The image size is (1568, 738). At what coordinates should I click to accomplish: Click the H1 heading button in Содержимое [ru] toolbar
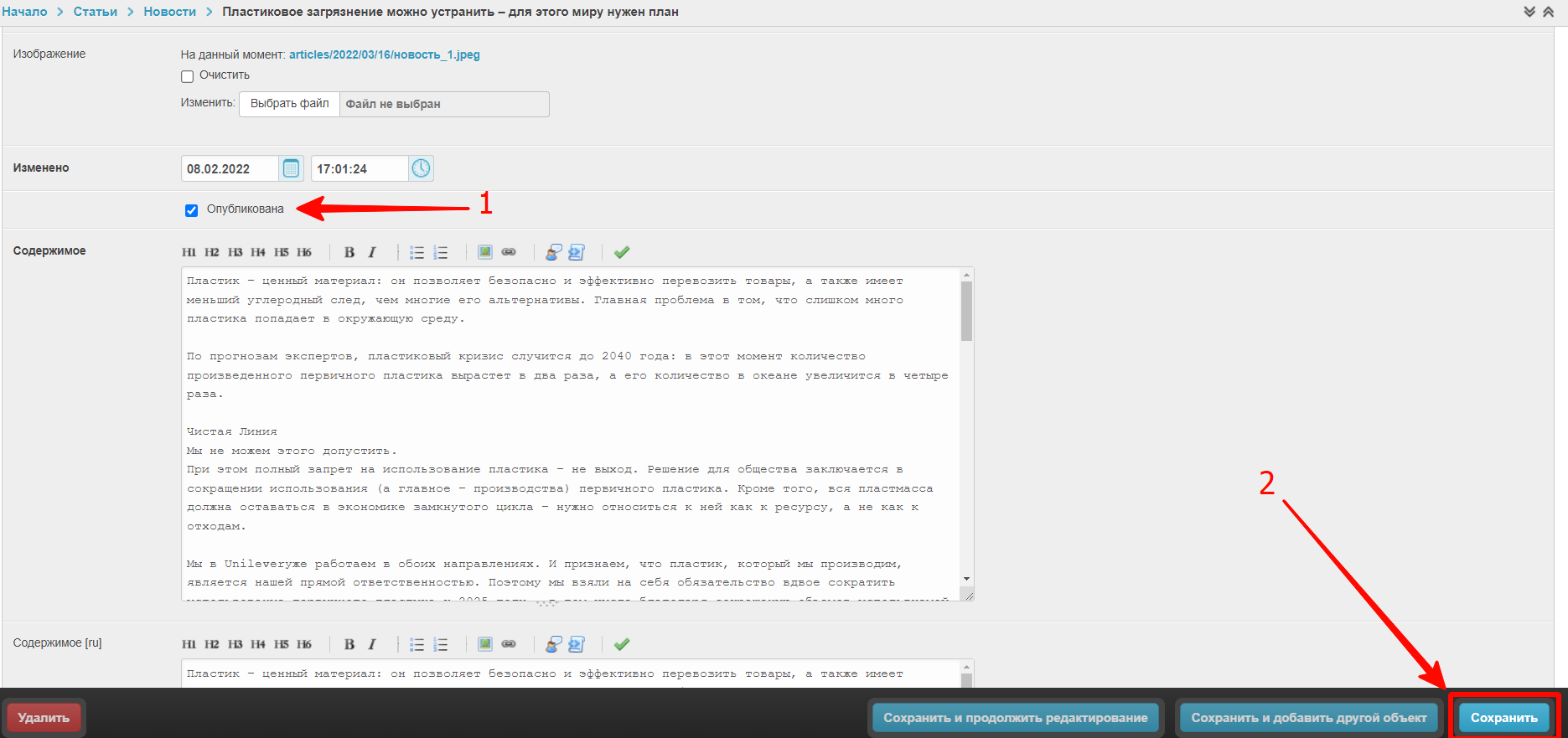(189, 644)
